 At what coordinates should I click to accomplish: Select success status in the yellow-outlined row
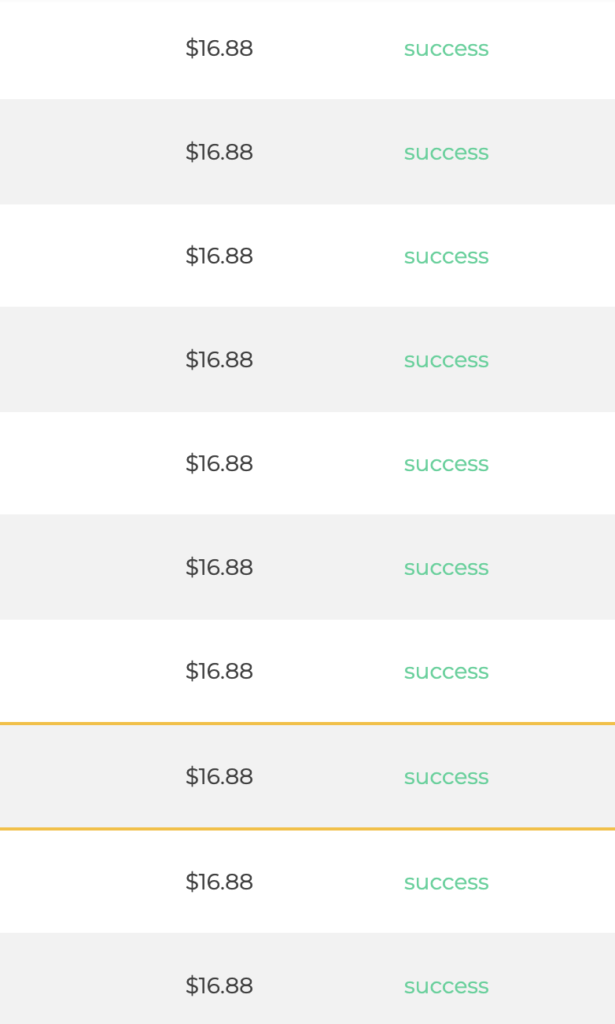(446, 777)
